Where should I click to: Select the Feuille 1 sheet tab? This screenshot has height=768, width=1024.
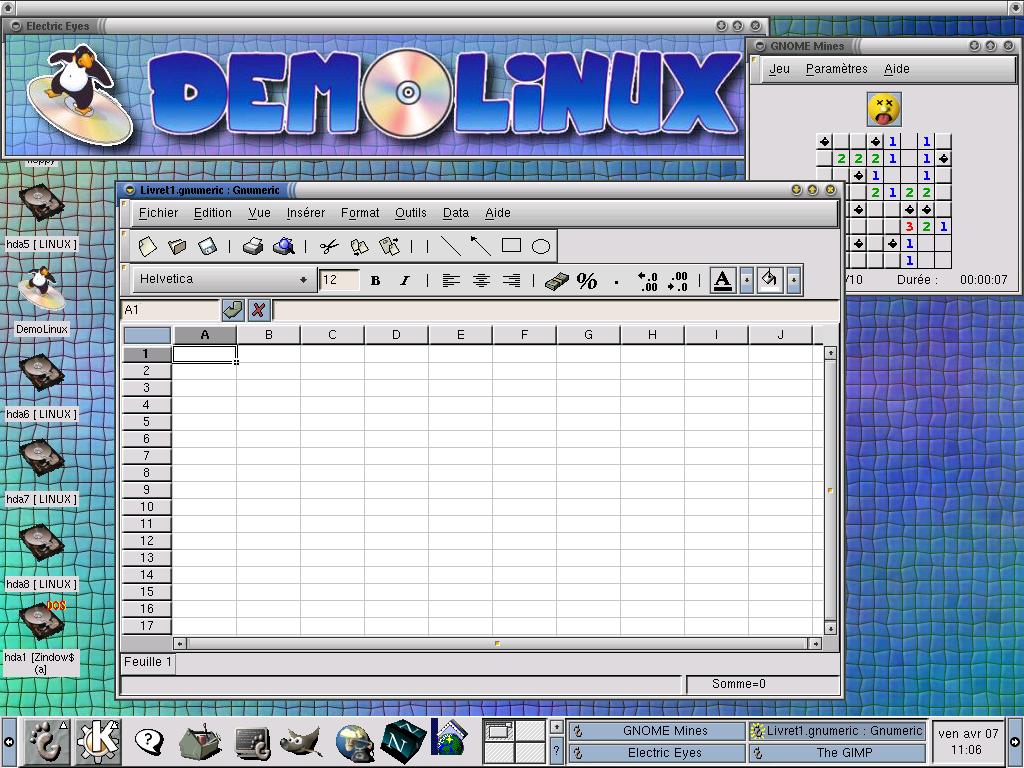[x=148, y=662]
